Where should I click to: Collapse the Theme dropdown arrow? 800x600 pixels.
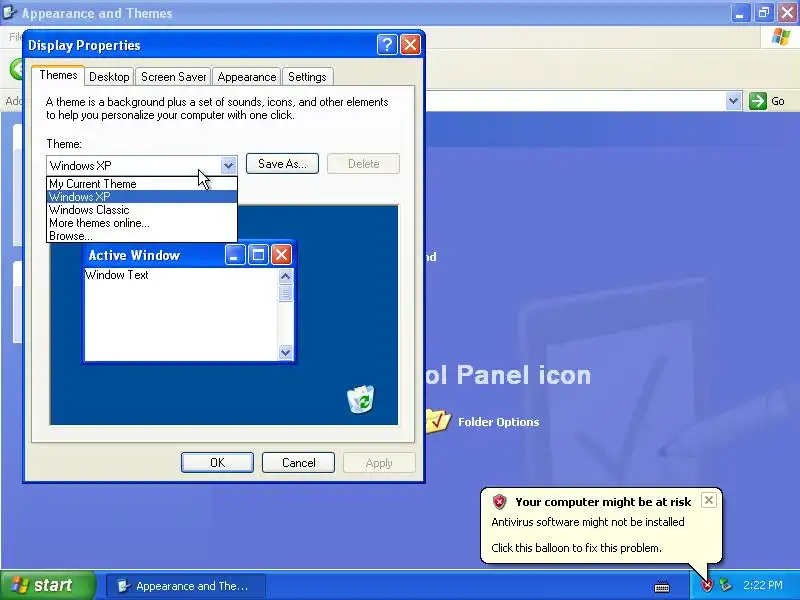(x=229, y=165)
